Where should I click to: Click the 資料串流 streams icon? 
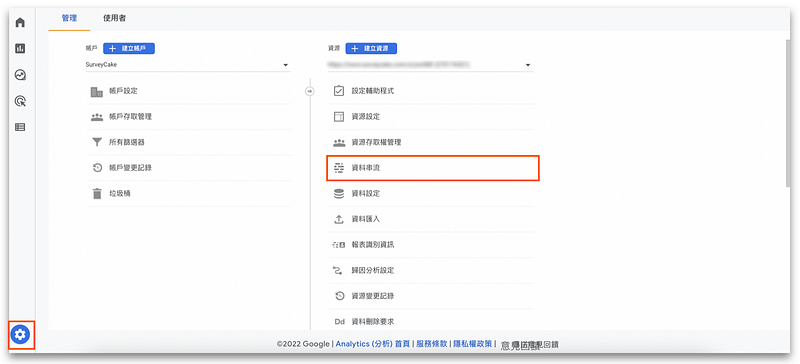(x=339, y=168)
